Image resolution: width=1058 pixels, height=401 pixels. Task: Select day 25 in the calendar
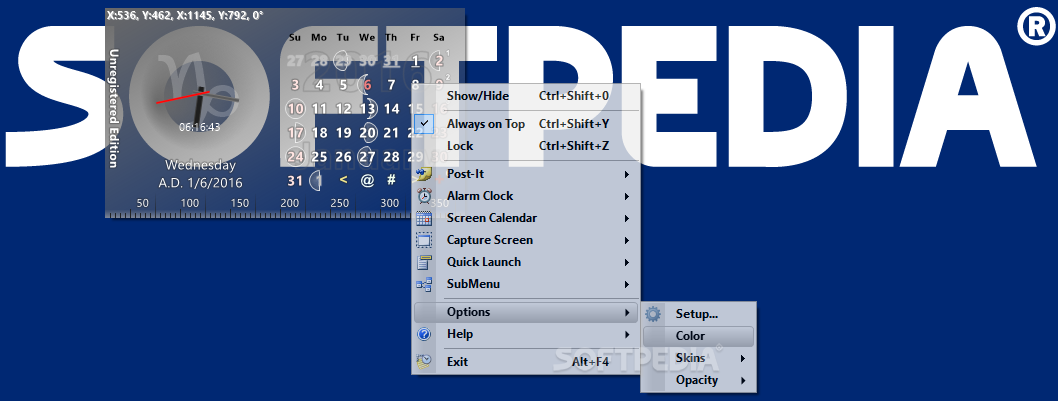(320, 157)
